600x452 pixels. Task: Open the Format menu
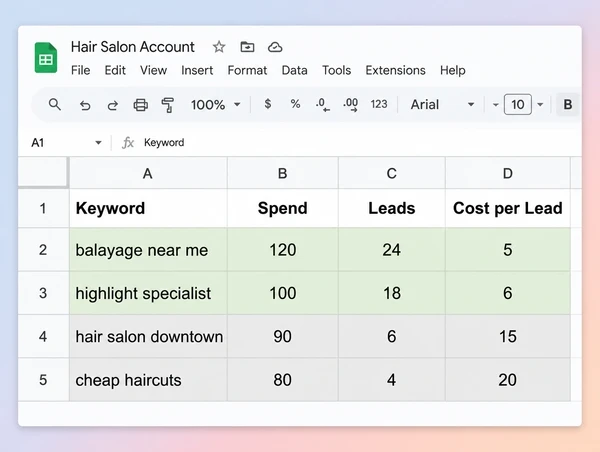tap(247, 70)
